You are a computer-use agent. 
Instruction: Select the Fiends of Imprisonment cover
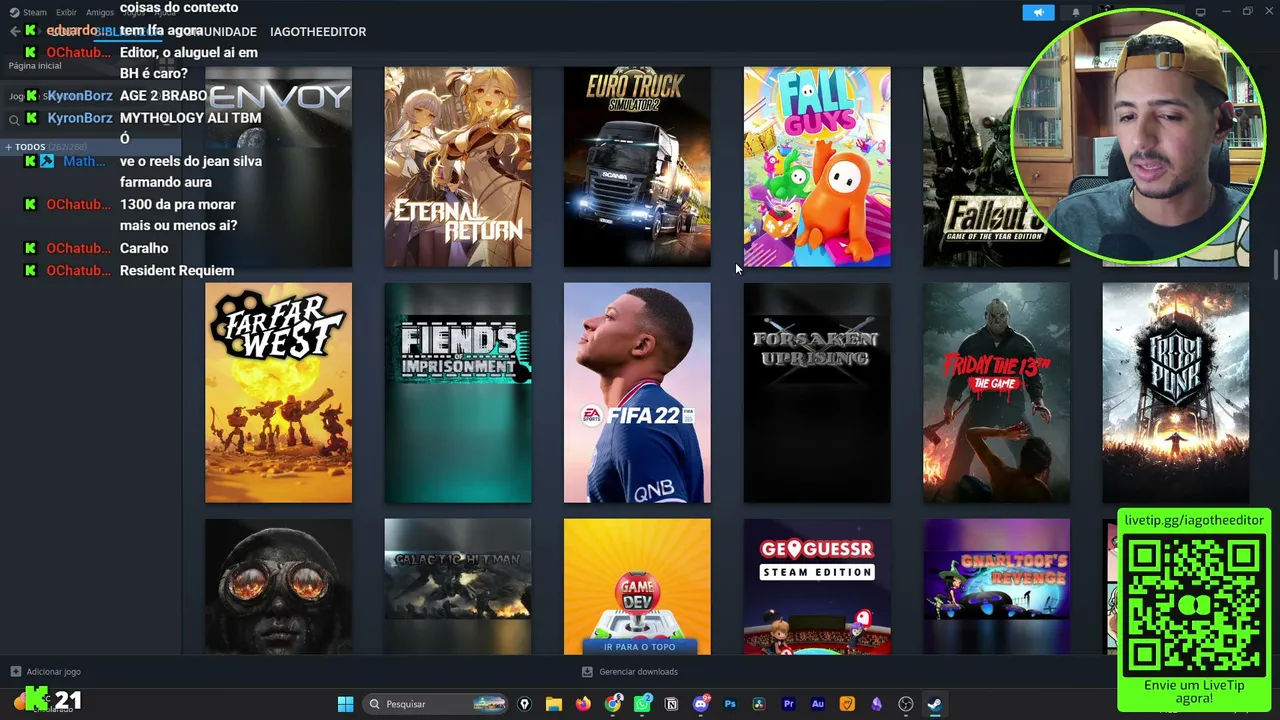[458, 393]
